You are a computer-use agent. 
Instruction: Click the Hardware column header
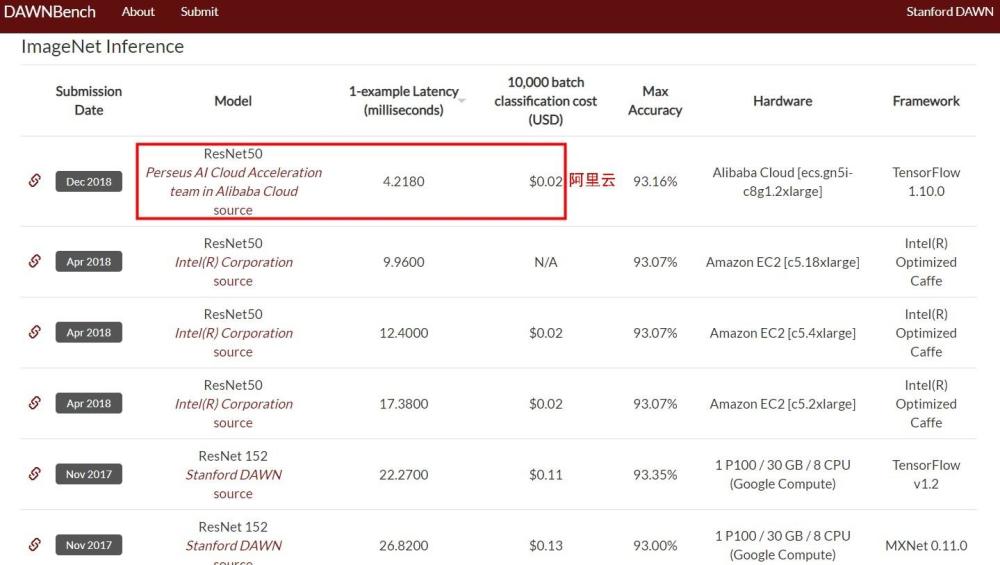(783, 101)
